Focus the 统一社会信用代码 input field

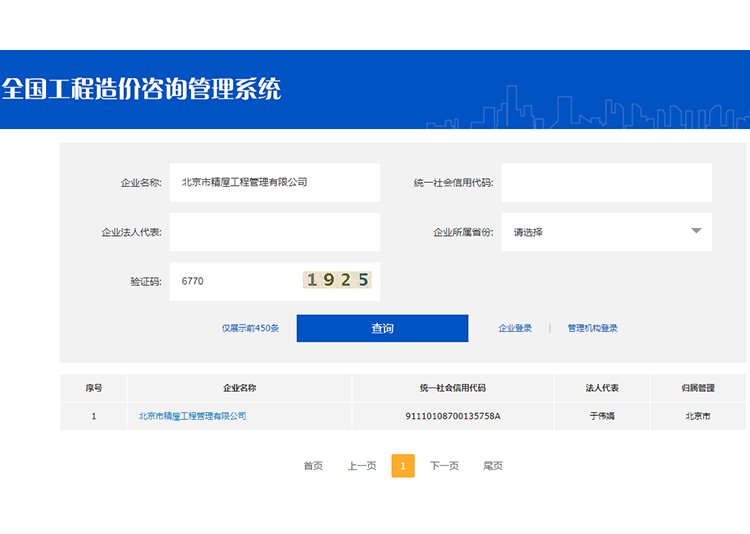606,182
